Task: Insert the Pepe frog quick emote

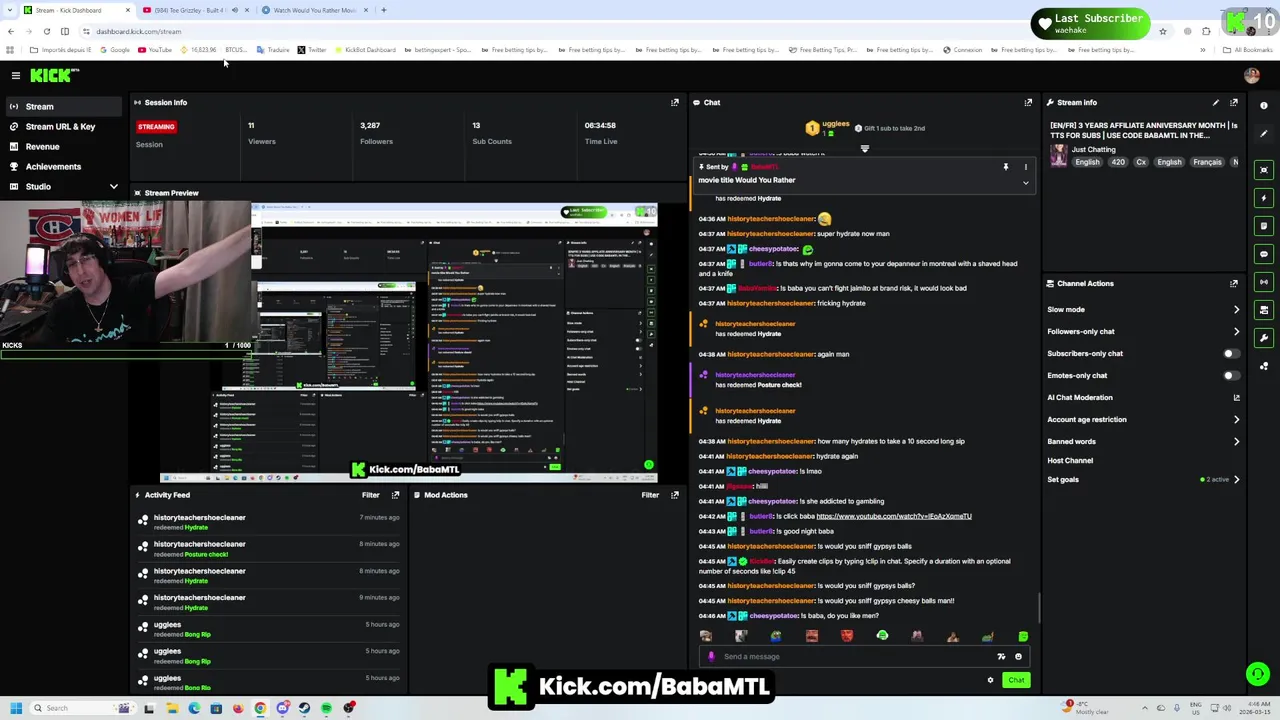Action: pos(776,636)
